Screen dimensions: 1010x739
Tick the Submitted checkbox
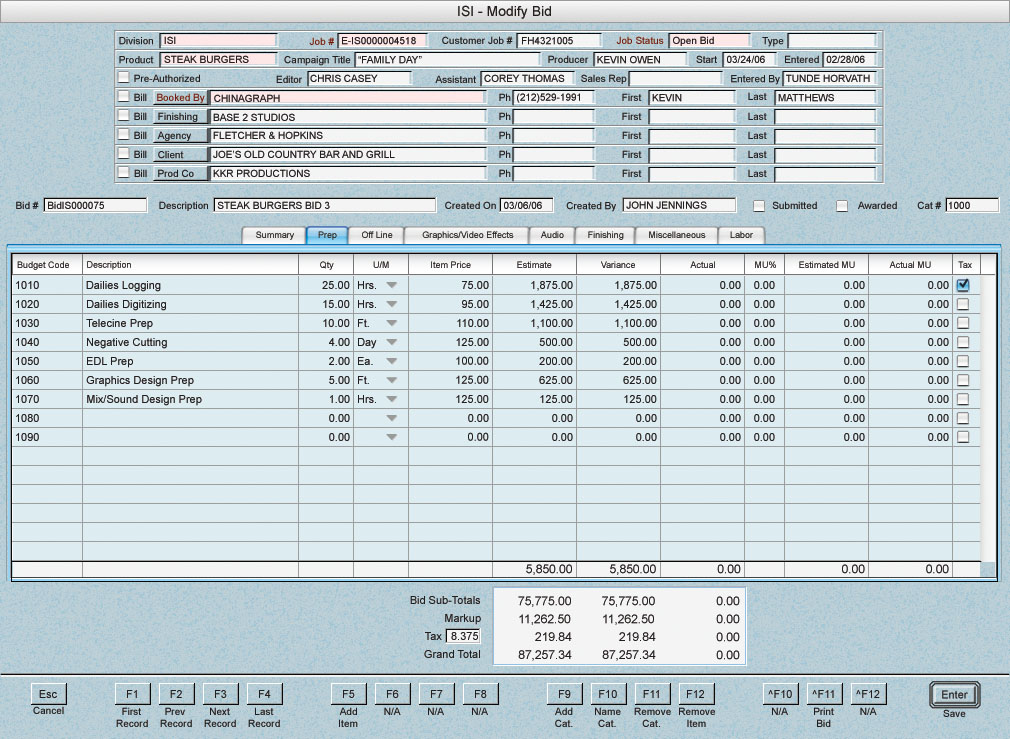tap(759, 206)
